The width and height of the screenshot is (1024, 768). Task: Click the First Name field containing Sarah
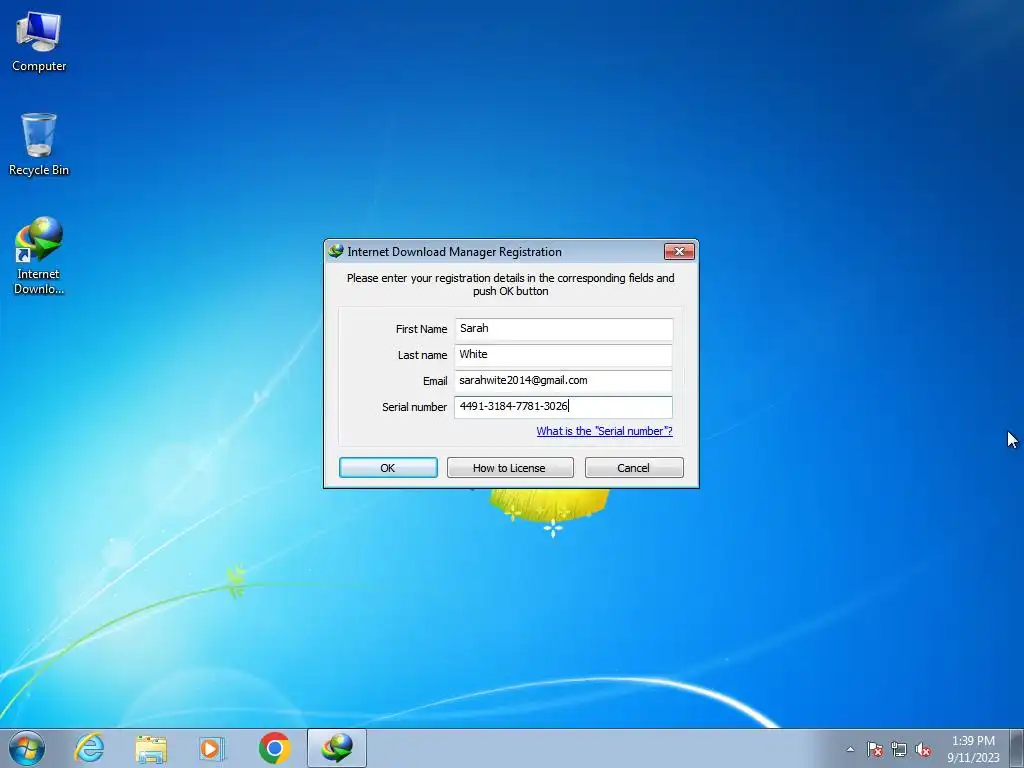tap(564, 328)
